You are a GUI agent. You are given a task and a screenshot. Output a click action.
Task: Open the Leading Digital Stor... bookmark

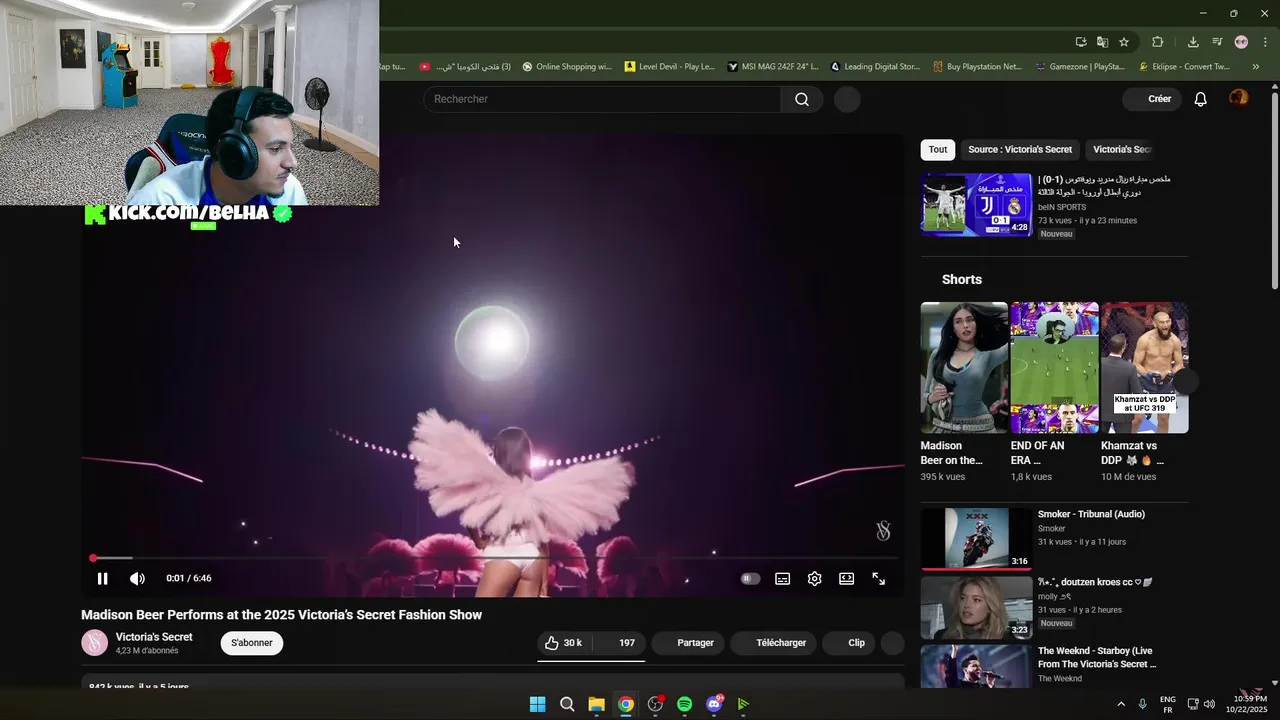(875, 67)
